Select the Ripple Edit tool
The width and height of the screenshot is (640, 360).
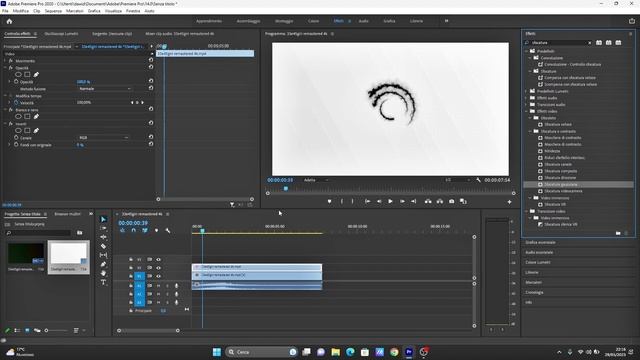[103, 237]
